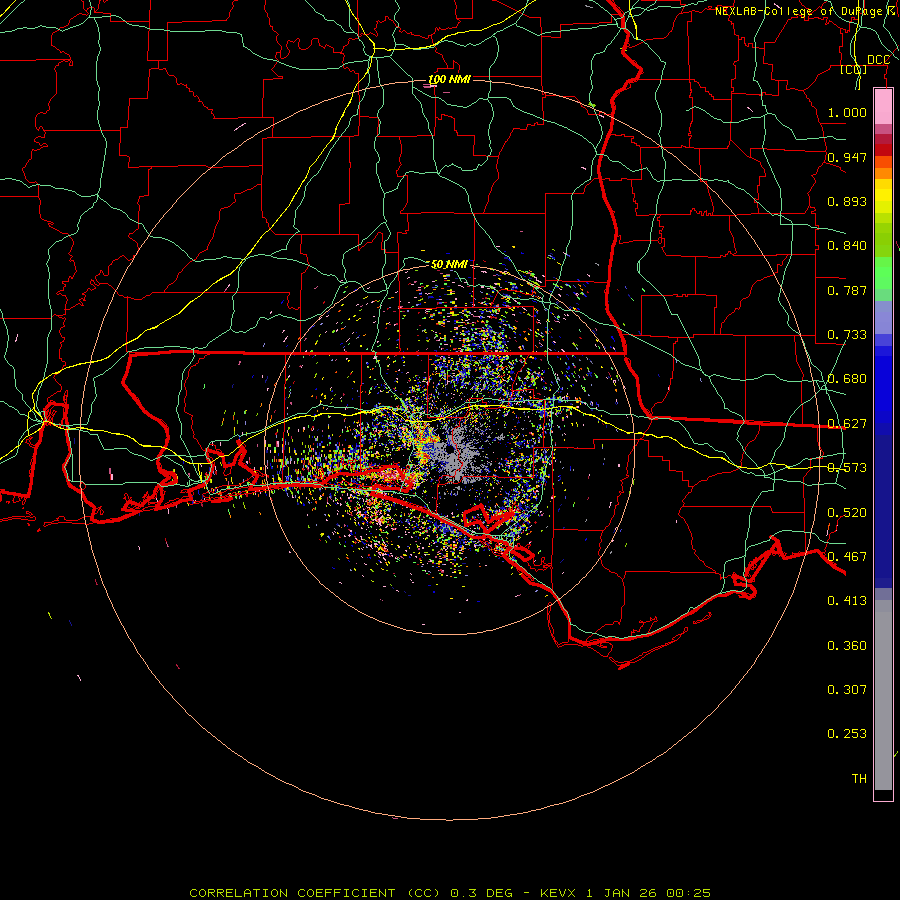
Task: Click the 0.893 legend value
Action: point(847,201)
